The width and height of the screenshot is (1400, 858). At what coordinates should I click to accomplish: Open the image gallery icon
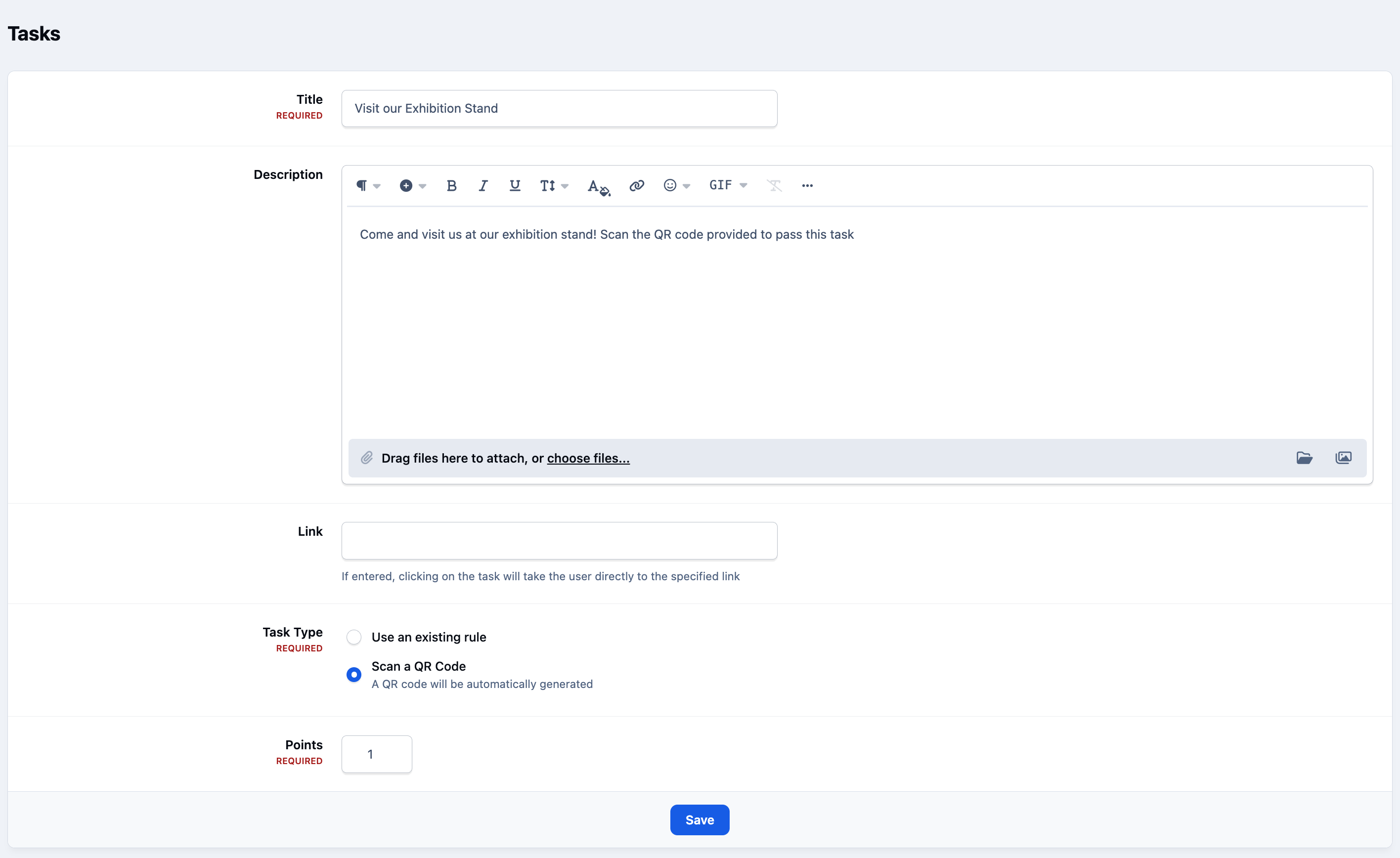tap(1343, 457)
